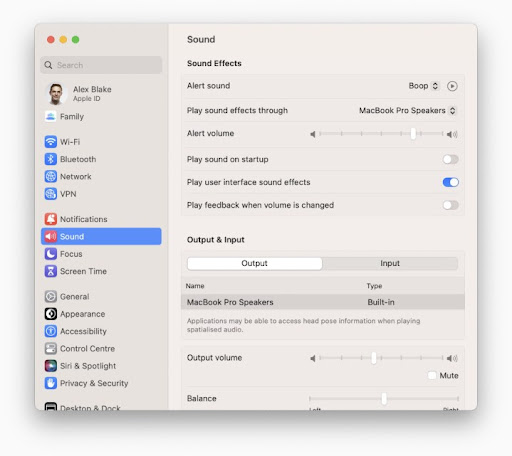
Task: Click the Balance slider handle
Action: pyautogui.click(x=384, y=399)
